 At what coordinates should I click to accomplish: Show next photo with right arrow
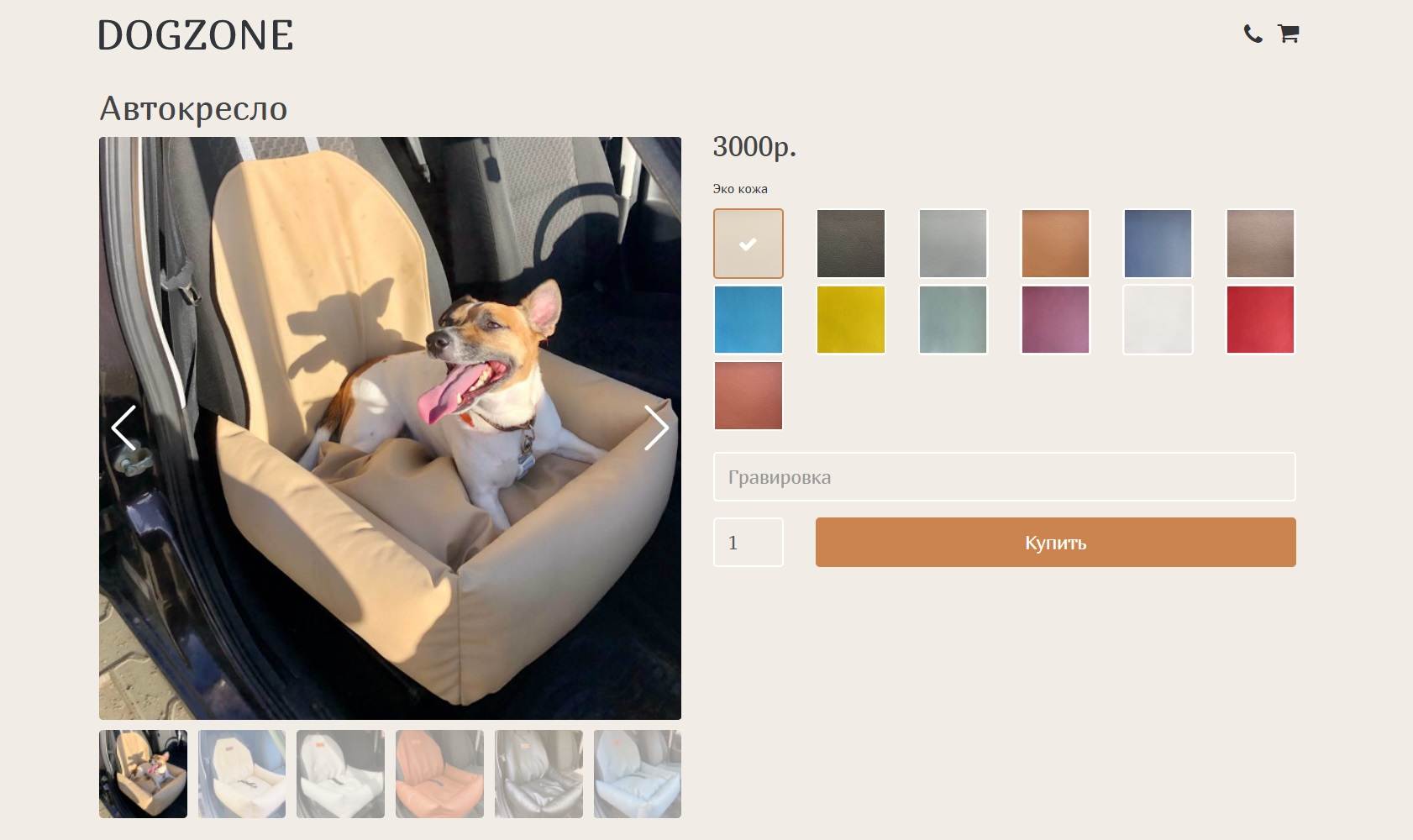[x=656, y=428]
